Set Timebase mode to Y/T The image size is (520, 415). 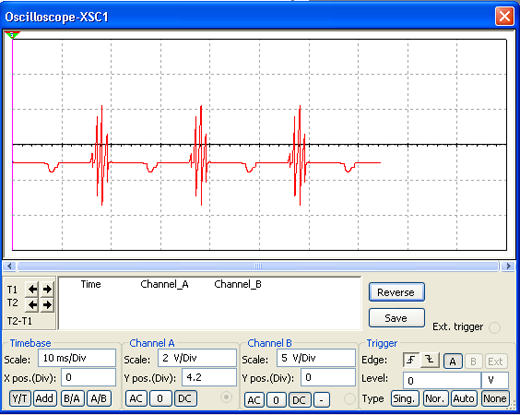(x=20, y=398)
